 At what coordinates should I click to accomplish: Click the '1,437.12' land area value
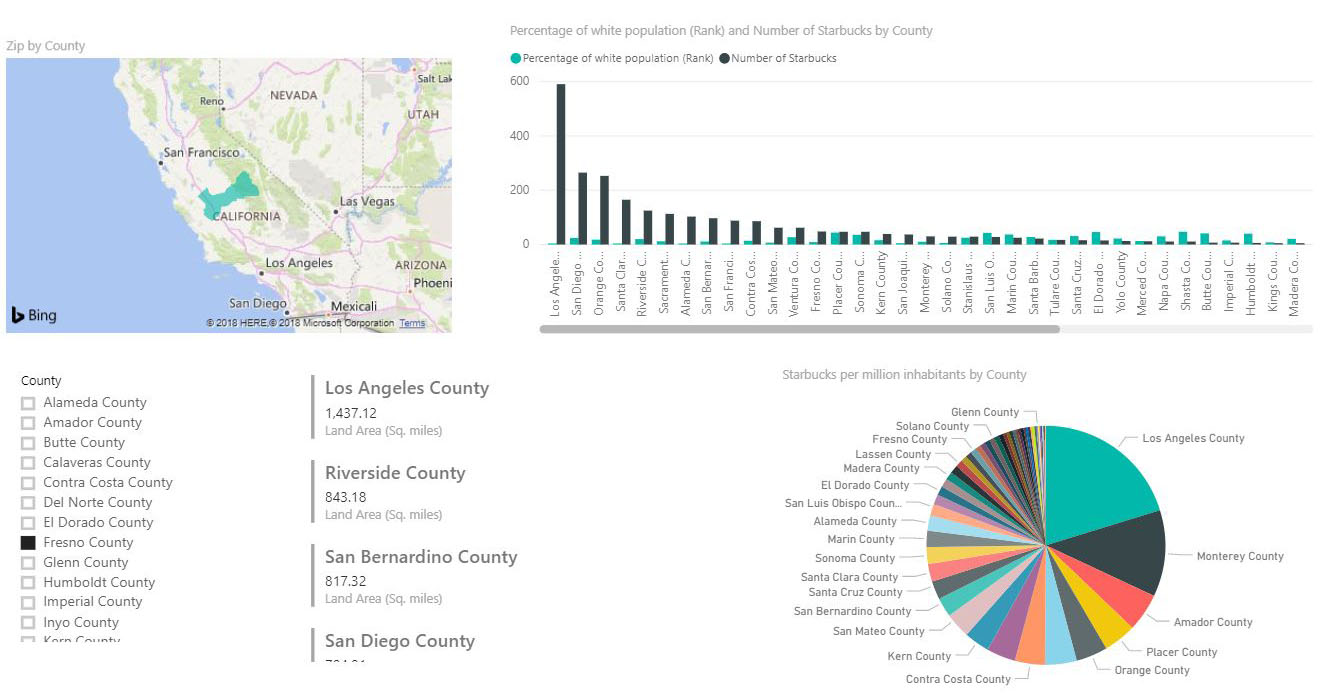[x=351, y=413]
